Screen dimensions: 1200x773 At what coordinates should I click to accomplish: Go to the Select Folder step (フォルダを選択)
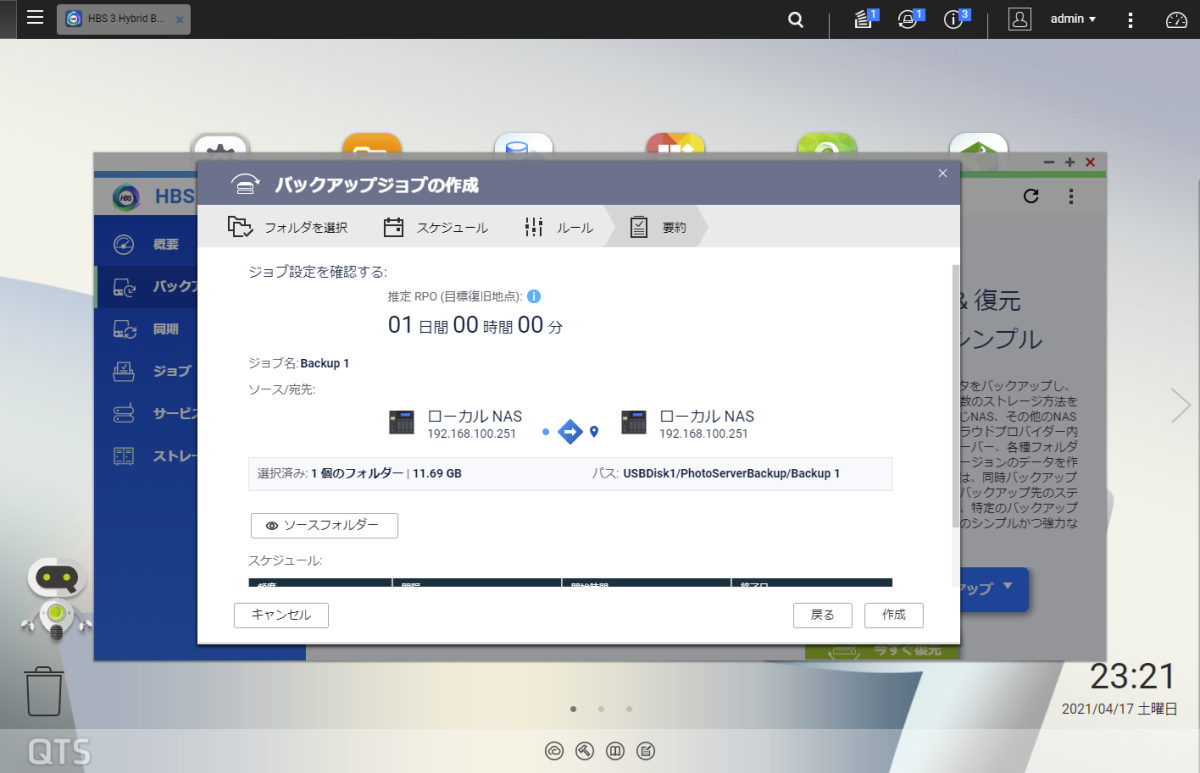pyautogui.click(x=287, y=227)
